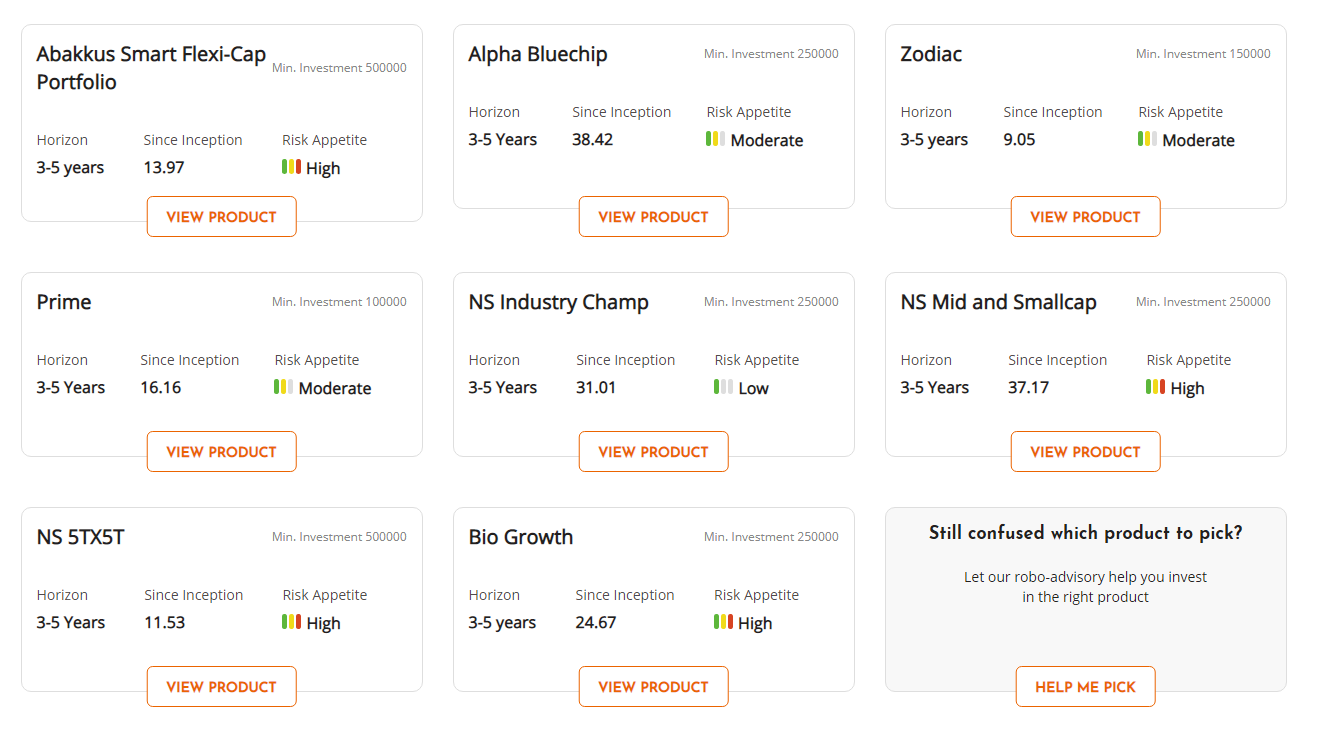1321x738 pixels.
Task: Click the Low risk bars on NS Industry Champ
Action: [x=724, y=387]
